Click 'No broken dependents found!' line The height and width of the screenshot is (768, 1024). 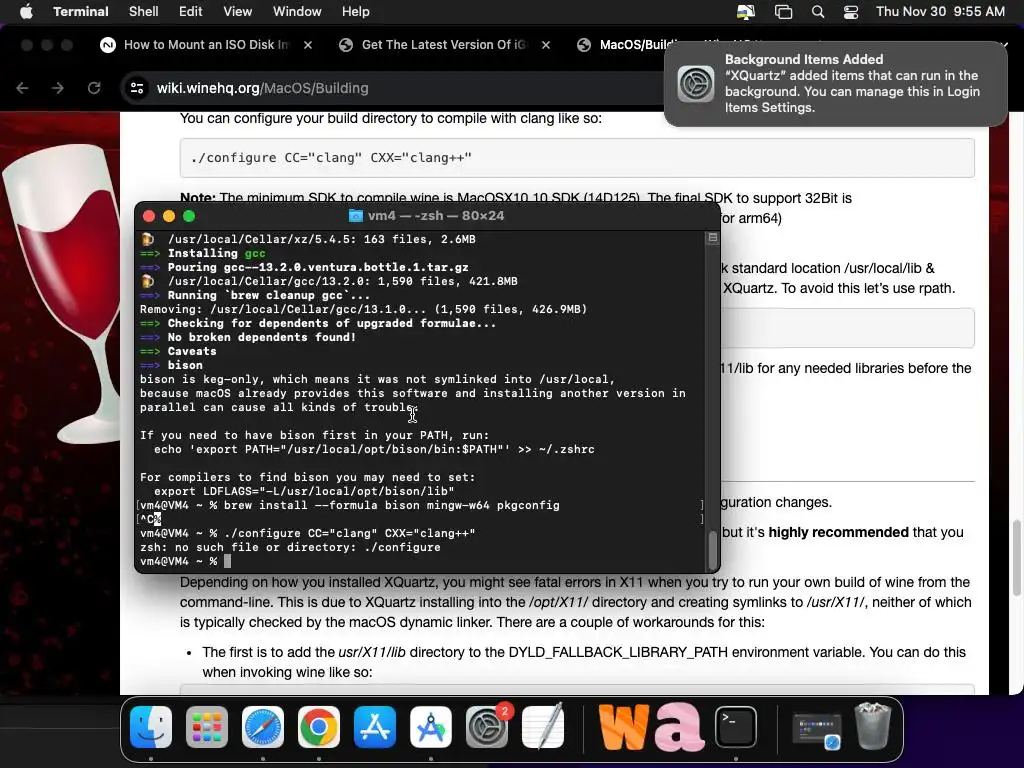coord(261,337)
